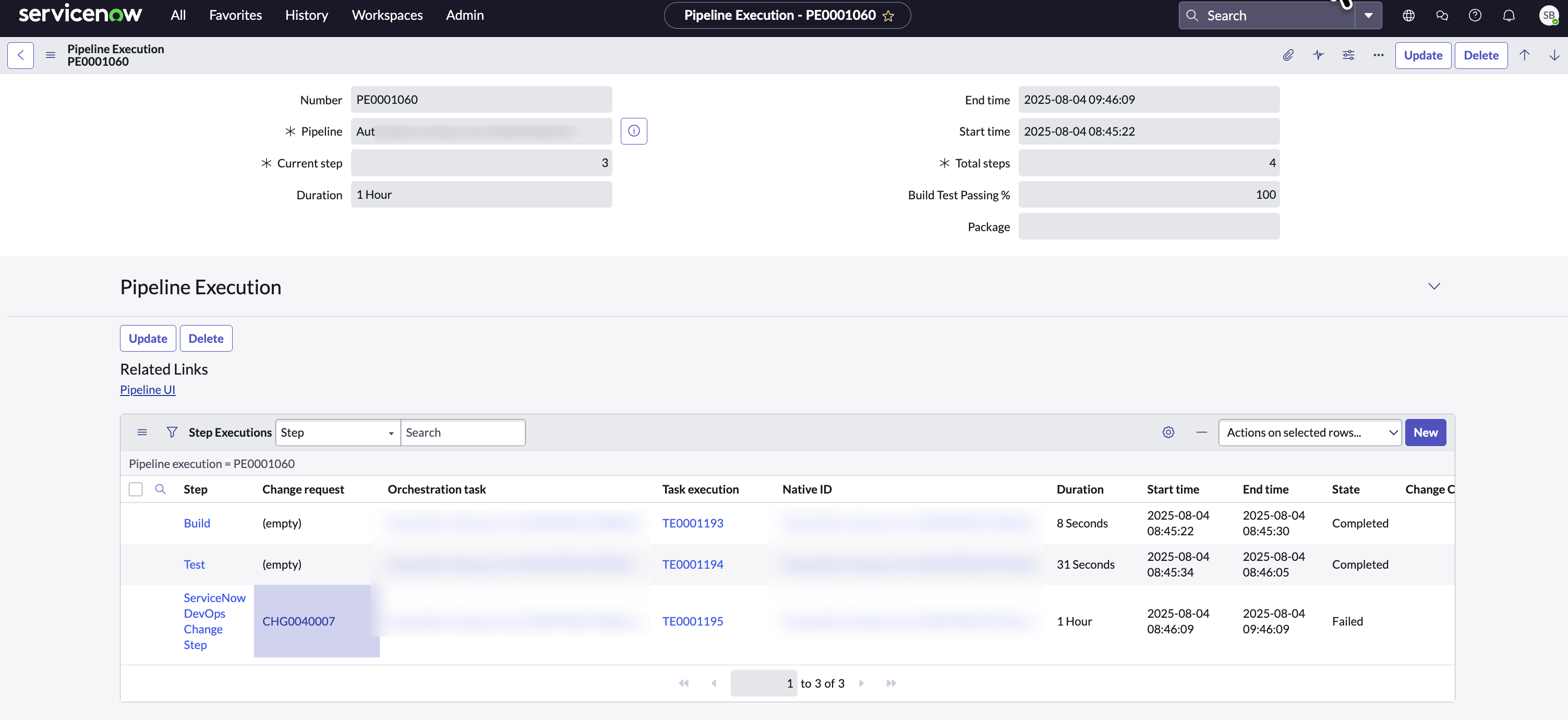Open the notifications bell
Viewport: 1568px width, 720px height.
[x=1509, y=15]
